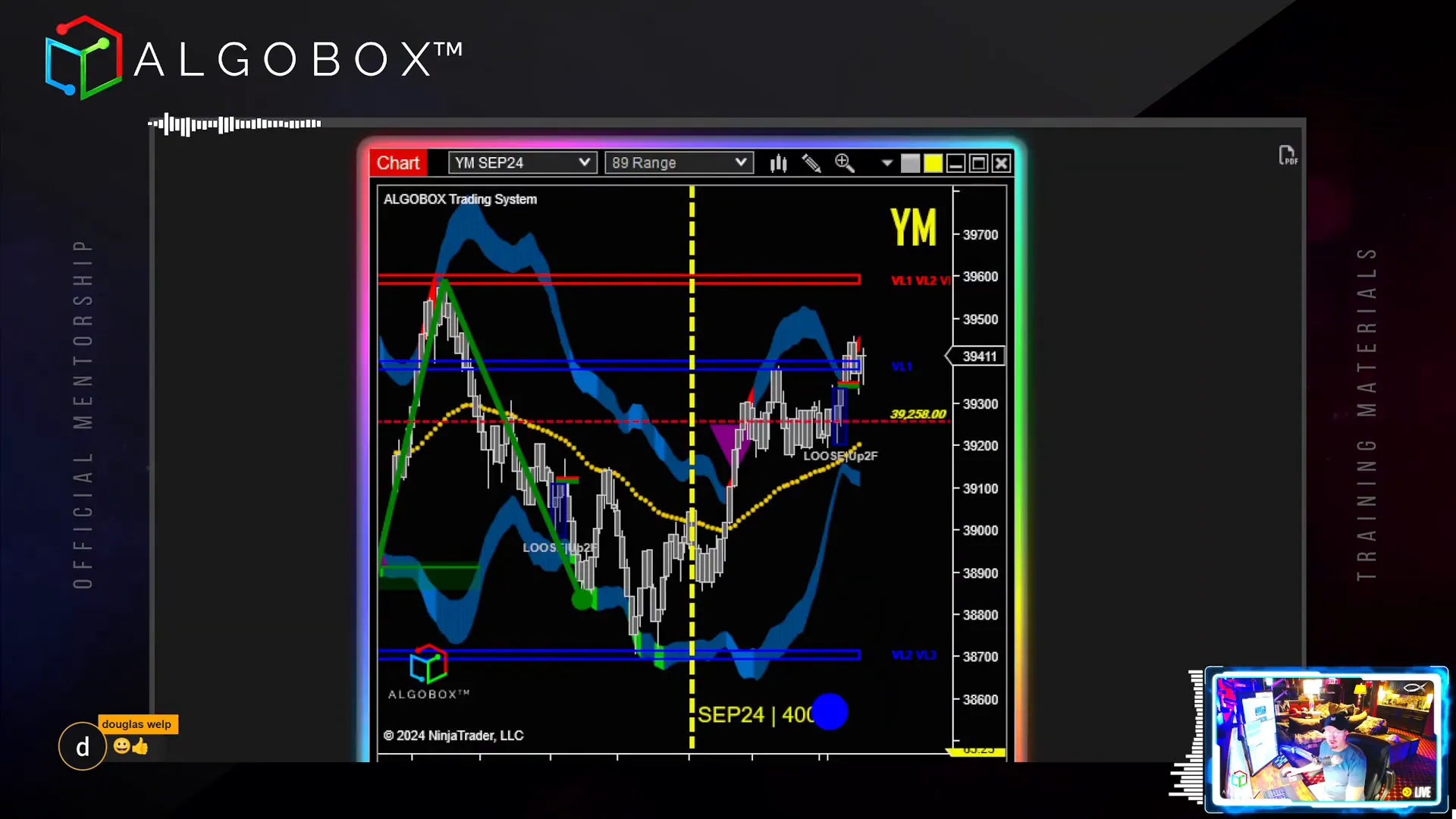
Task: Close the chart window
Action: pyautogui.click(x=1001, y=163)
